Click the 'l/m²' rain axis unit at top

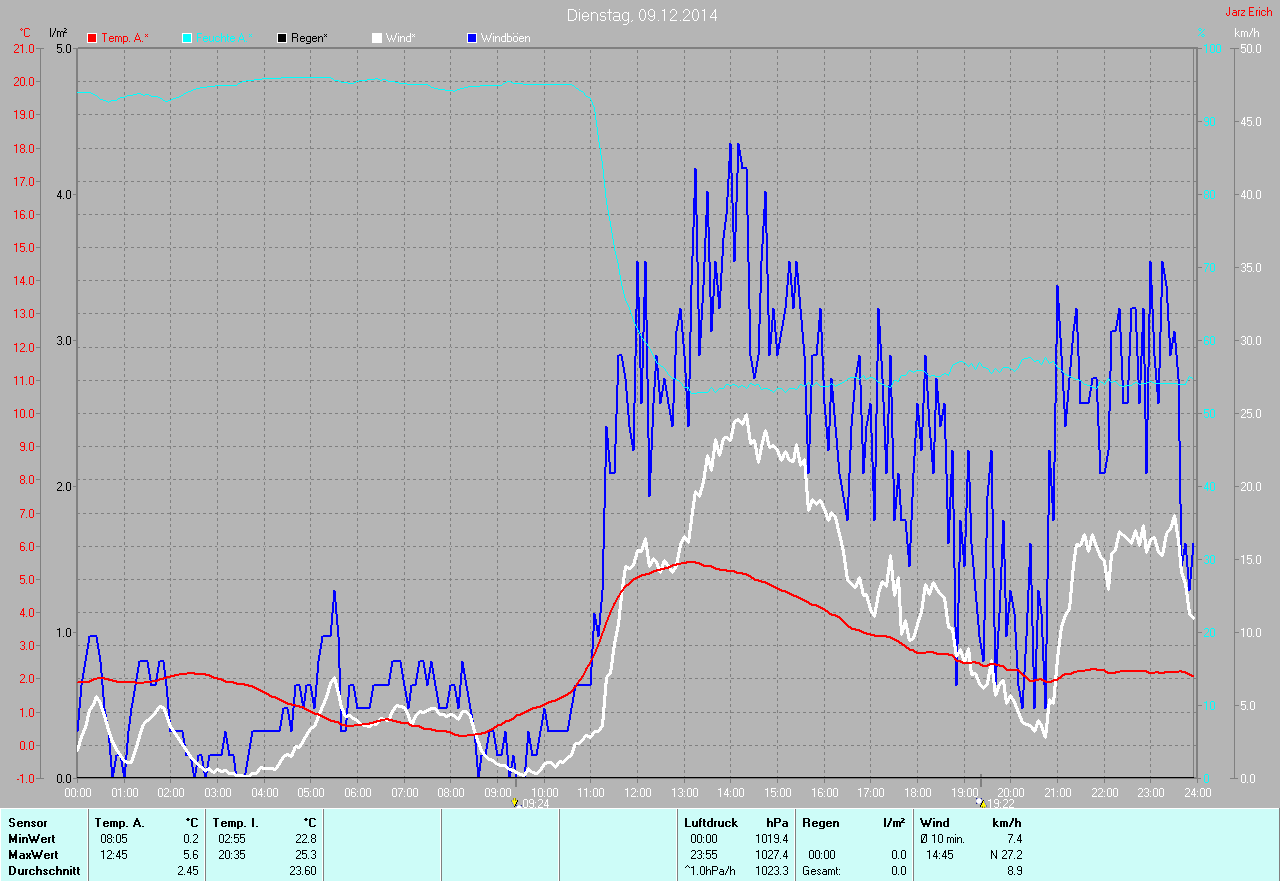pyautogui.click(x=58, y=33)
